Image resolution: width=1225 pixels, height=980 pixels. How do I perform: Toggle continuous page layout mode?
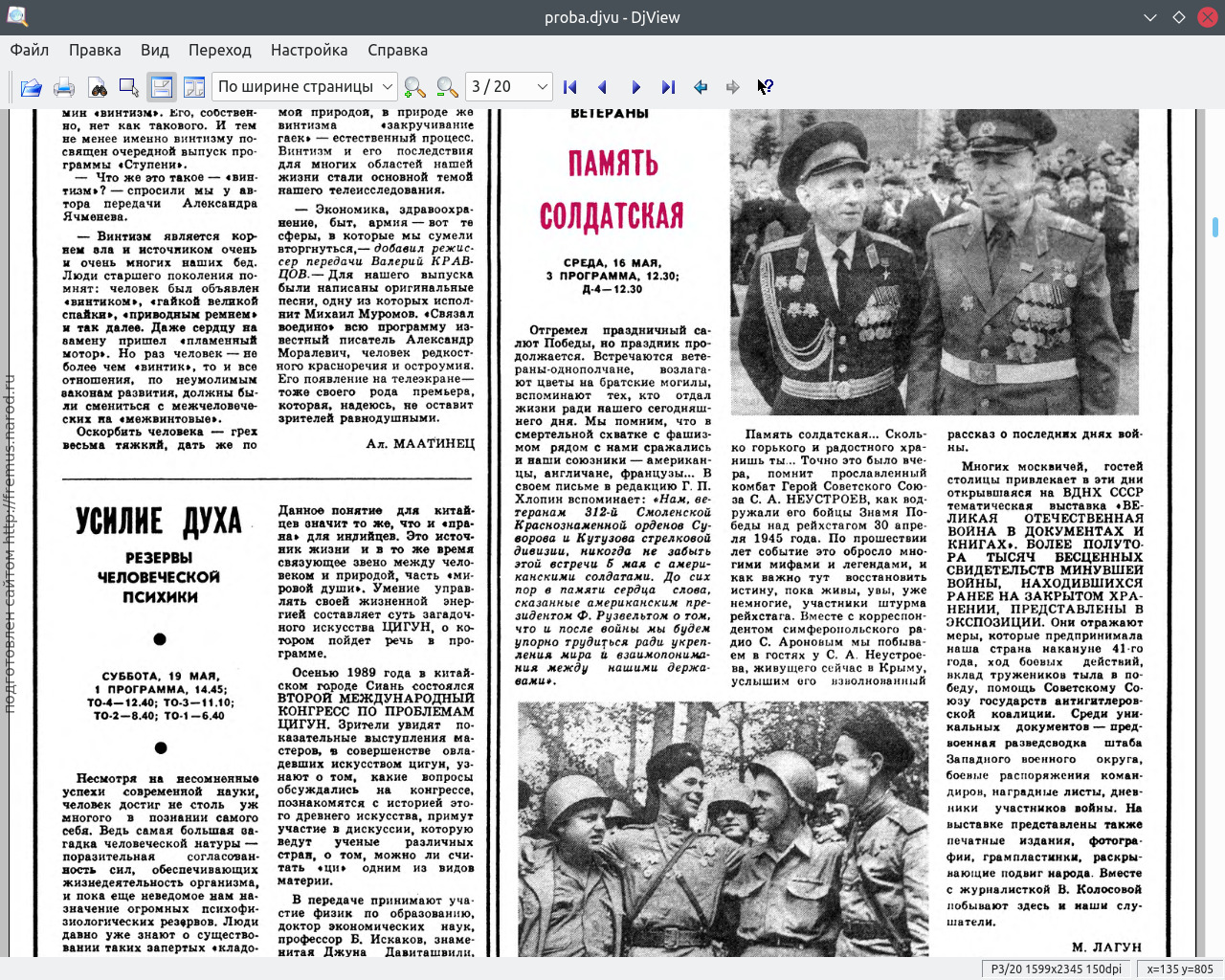pos(162,87)
